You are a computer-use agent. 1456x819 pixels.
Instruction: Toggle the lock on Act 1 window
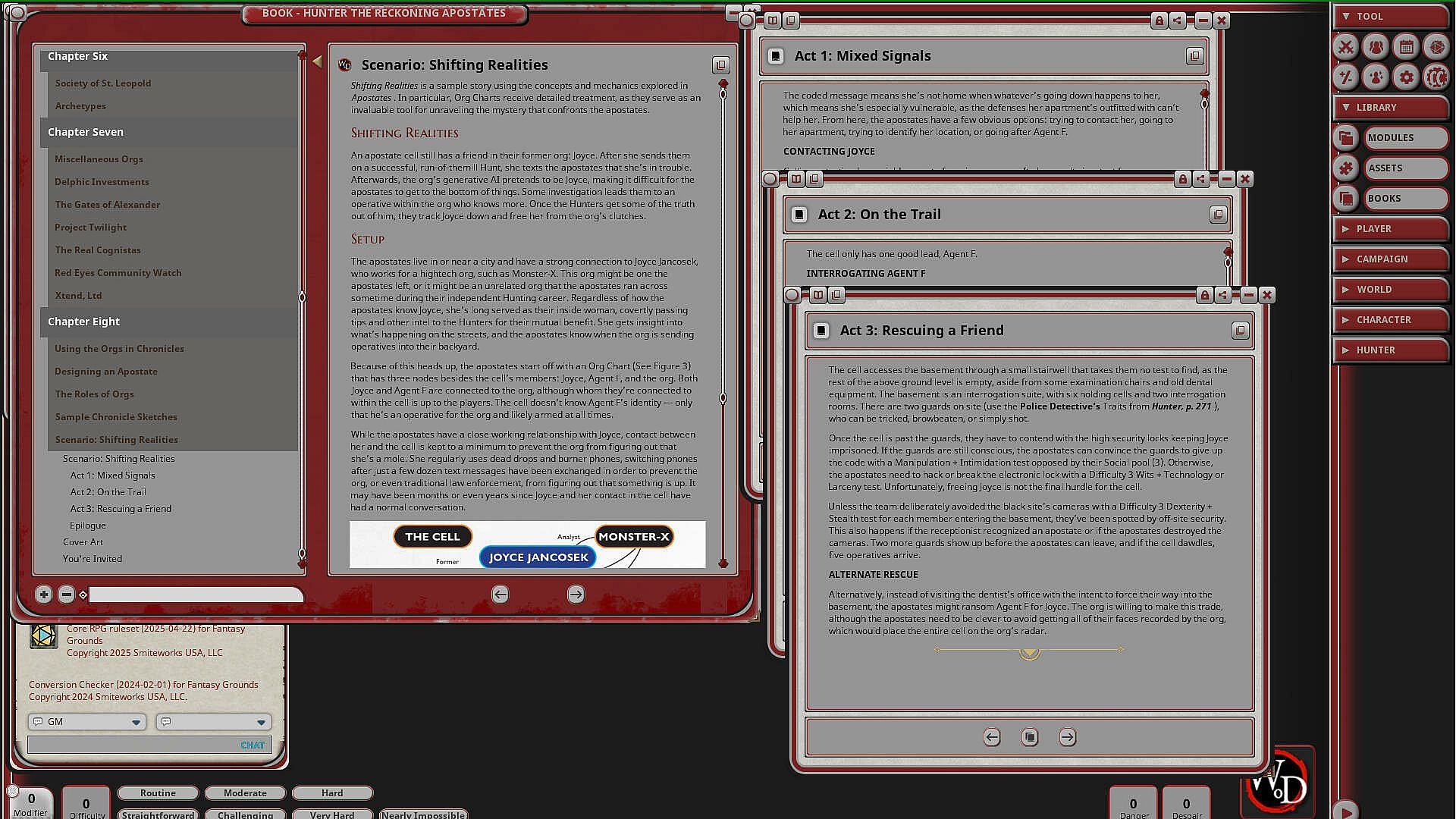click(x=1159, y=20)
